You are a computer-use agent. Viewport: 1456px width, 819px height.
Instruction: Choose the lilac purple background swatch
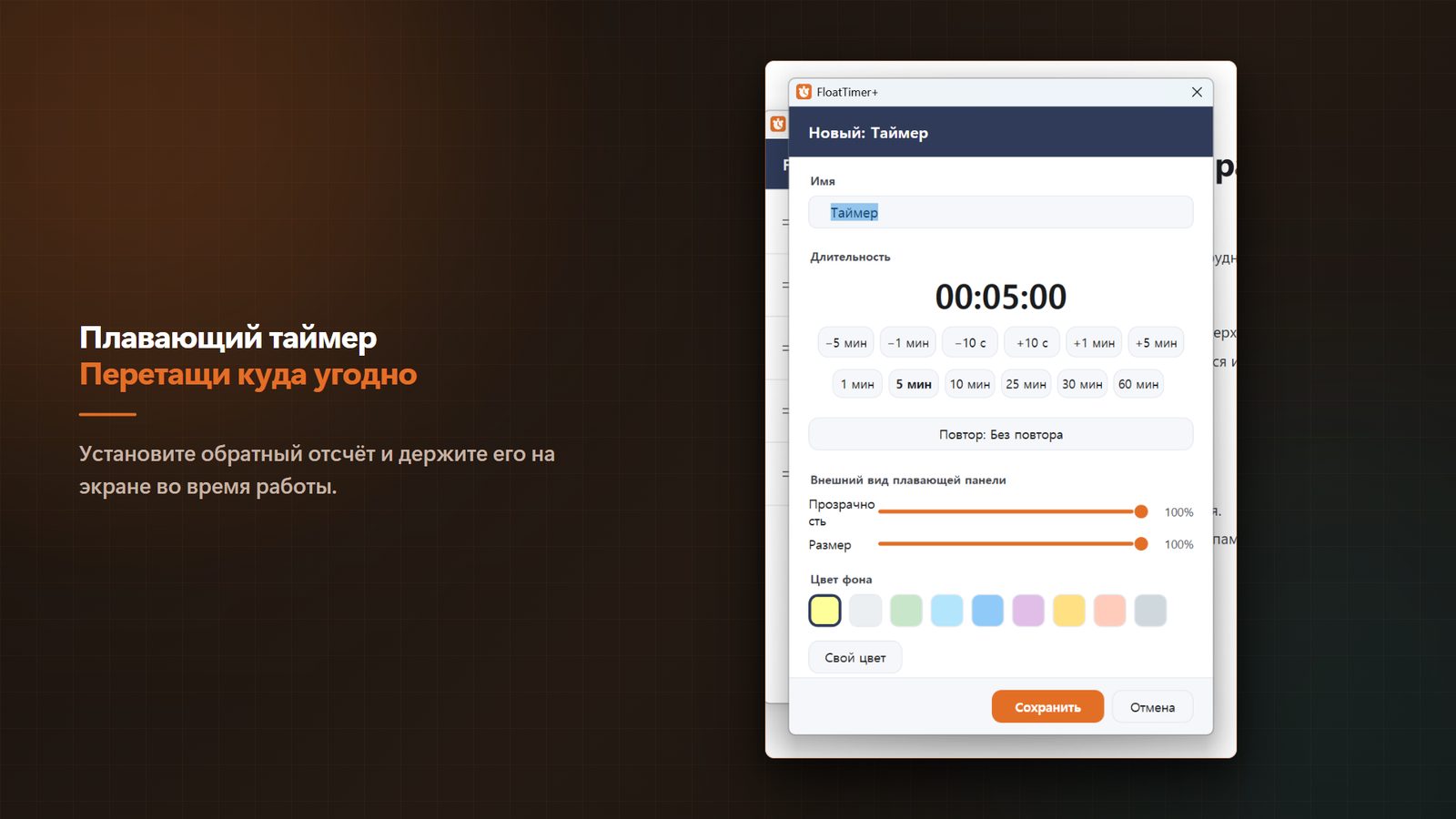point(1028,611)
